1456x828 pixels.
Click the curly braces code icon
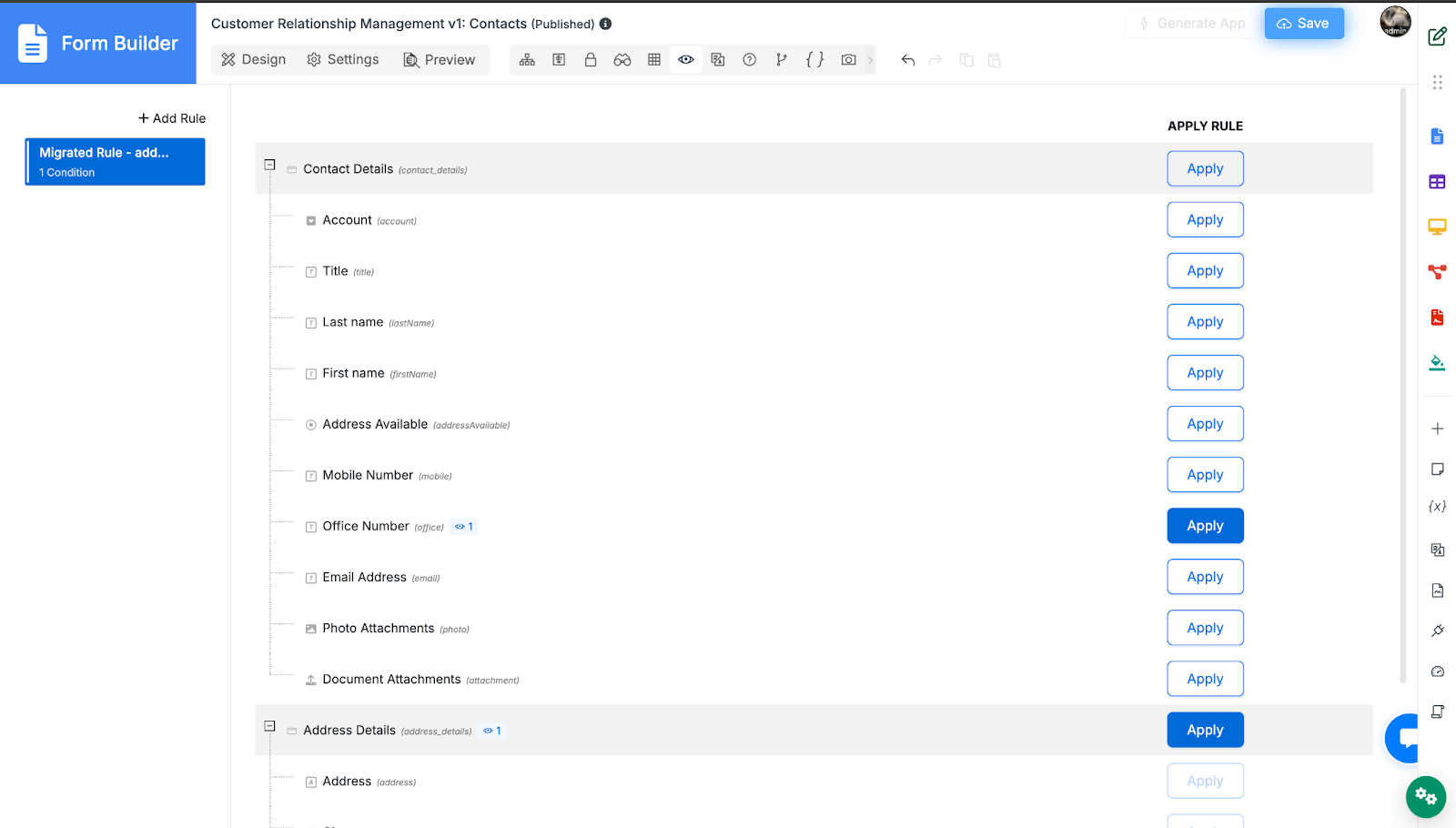(x=814, y=60)
